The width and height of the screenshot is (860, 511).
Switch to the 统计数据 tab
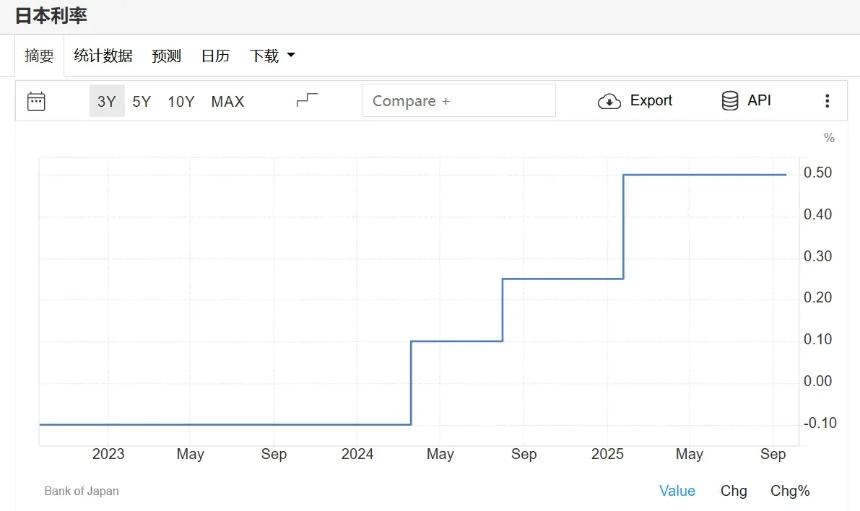pyautogui.click(x=103, y=56)
